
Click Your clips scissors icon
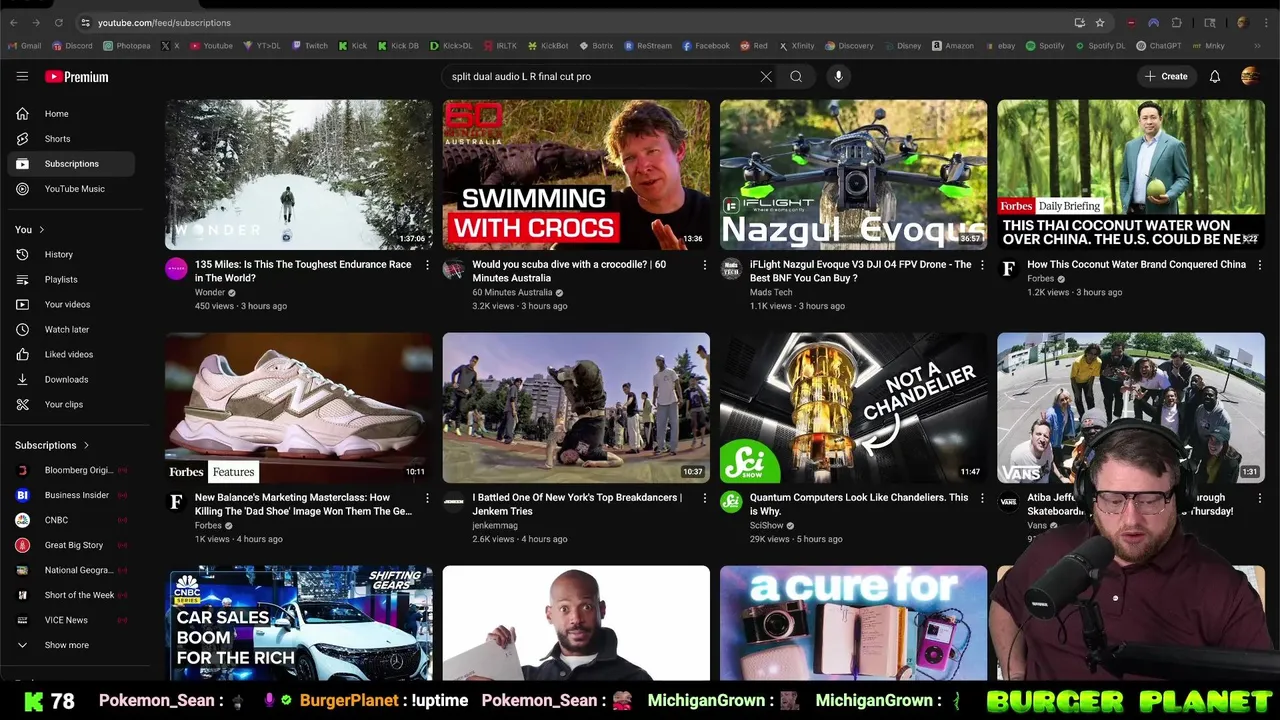(x=23, y=404)
